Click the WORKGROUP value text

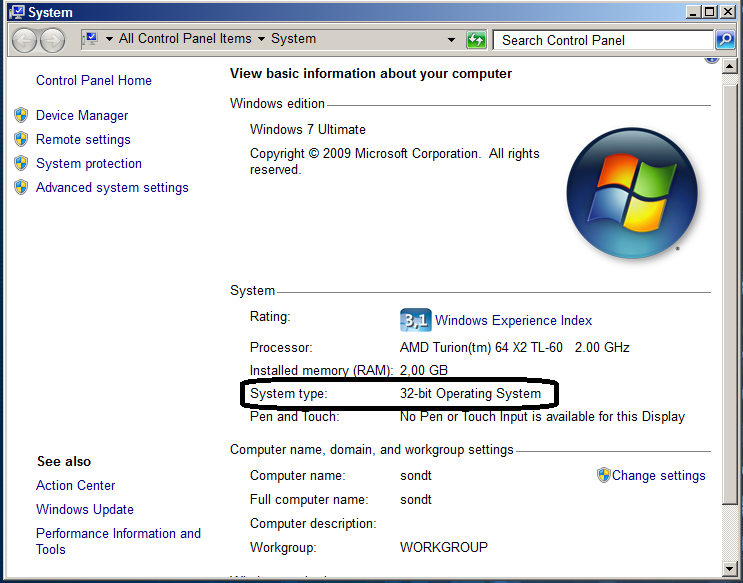(x=444, y=547)
